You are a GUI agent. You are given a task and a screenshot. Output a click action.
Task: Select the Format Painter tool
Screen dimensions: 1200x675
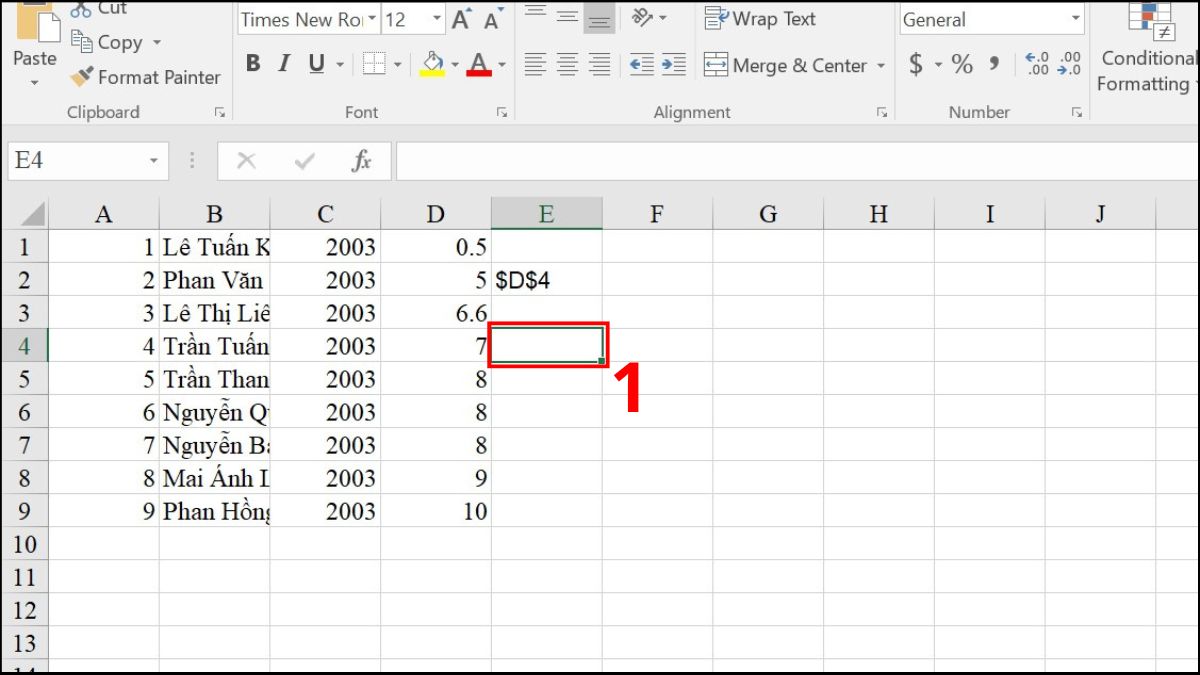144,77
